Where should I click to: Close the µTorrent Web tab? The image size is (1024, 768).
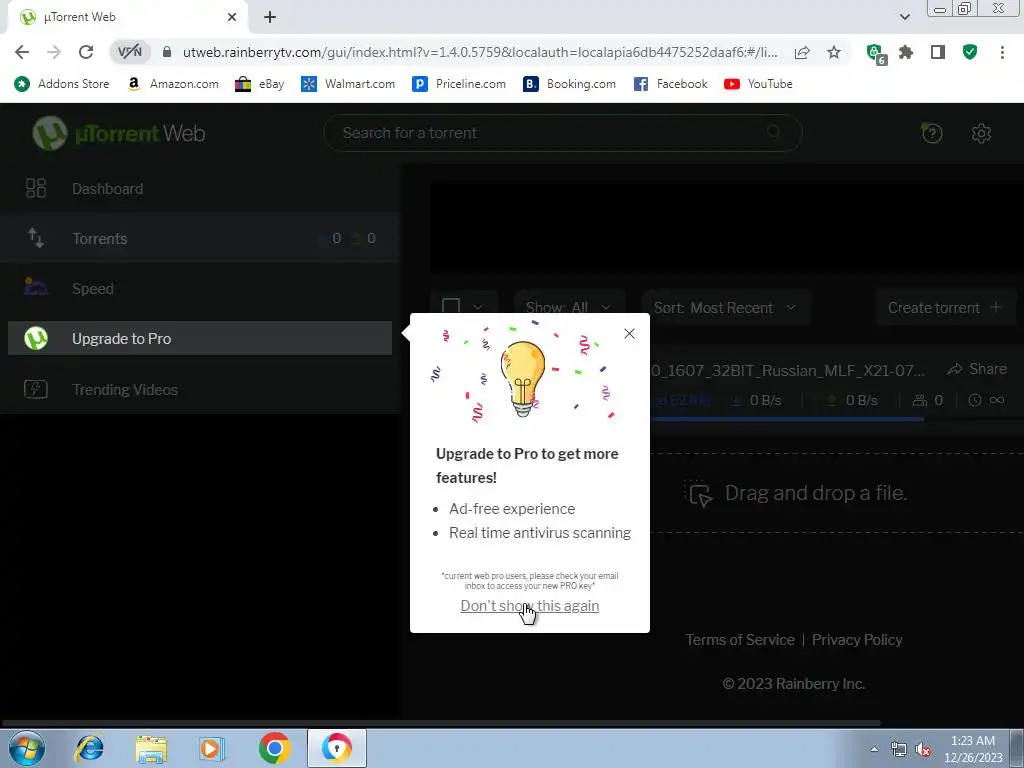point(232,17)
